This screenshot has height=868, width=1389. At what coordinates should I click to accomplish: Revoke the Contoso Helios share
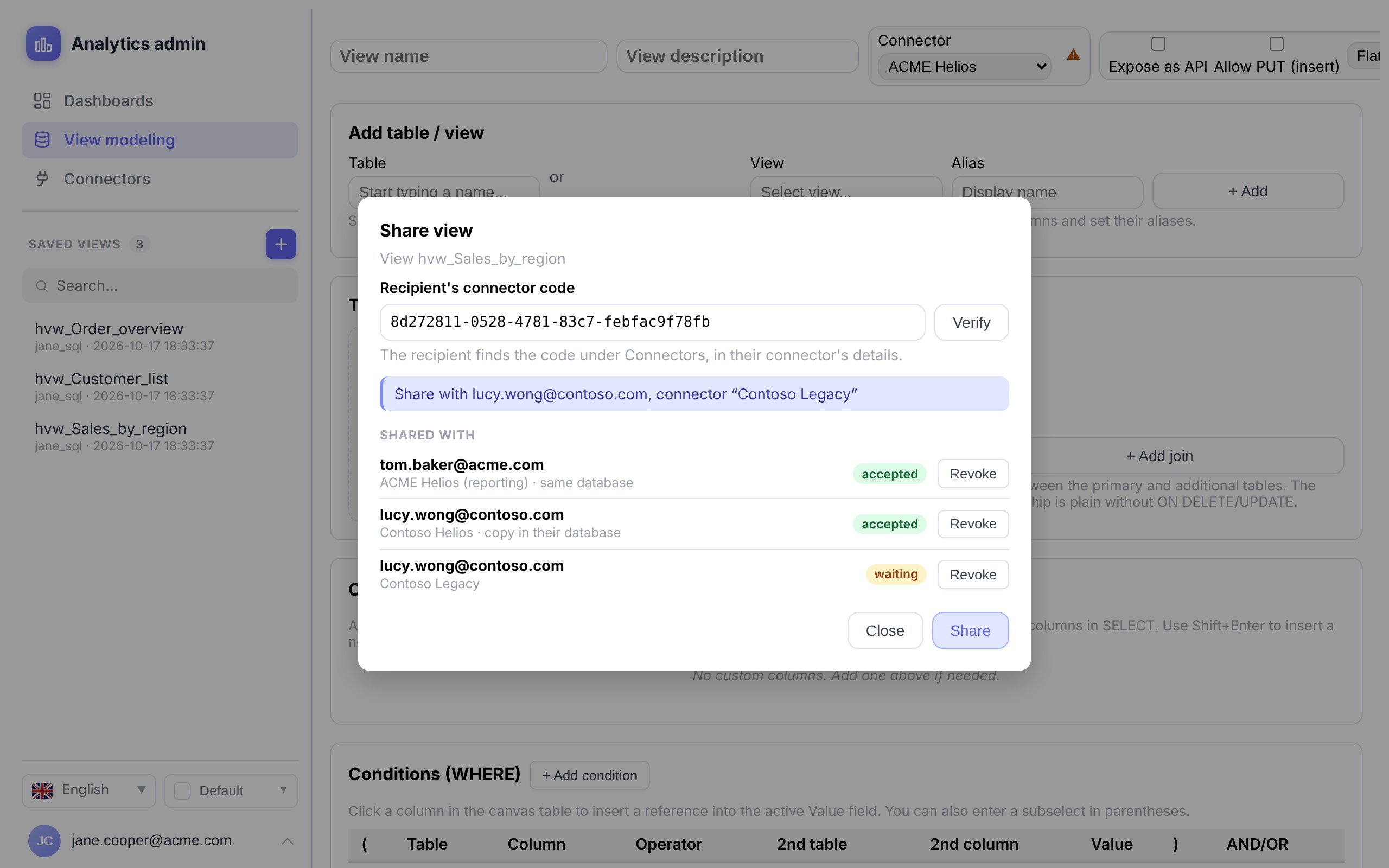pyautogui.click(x=973, y=524)
